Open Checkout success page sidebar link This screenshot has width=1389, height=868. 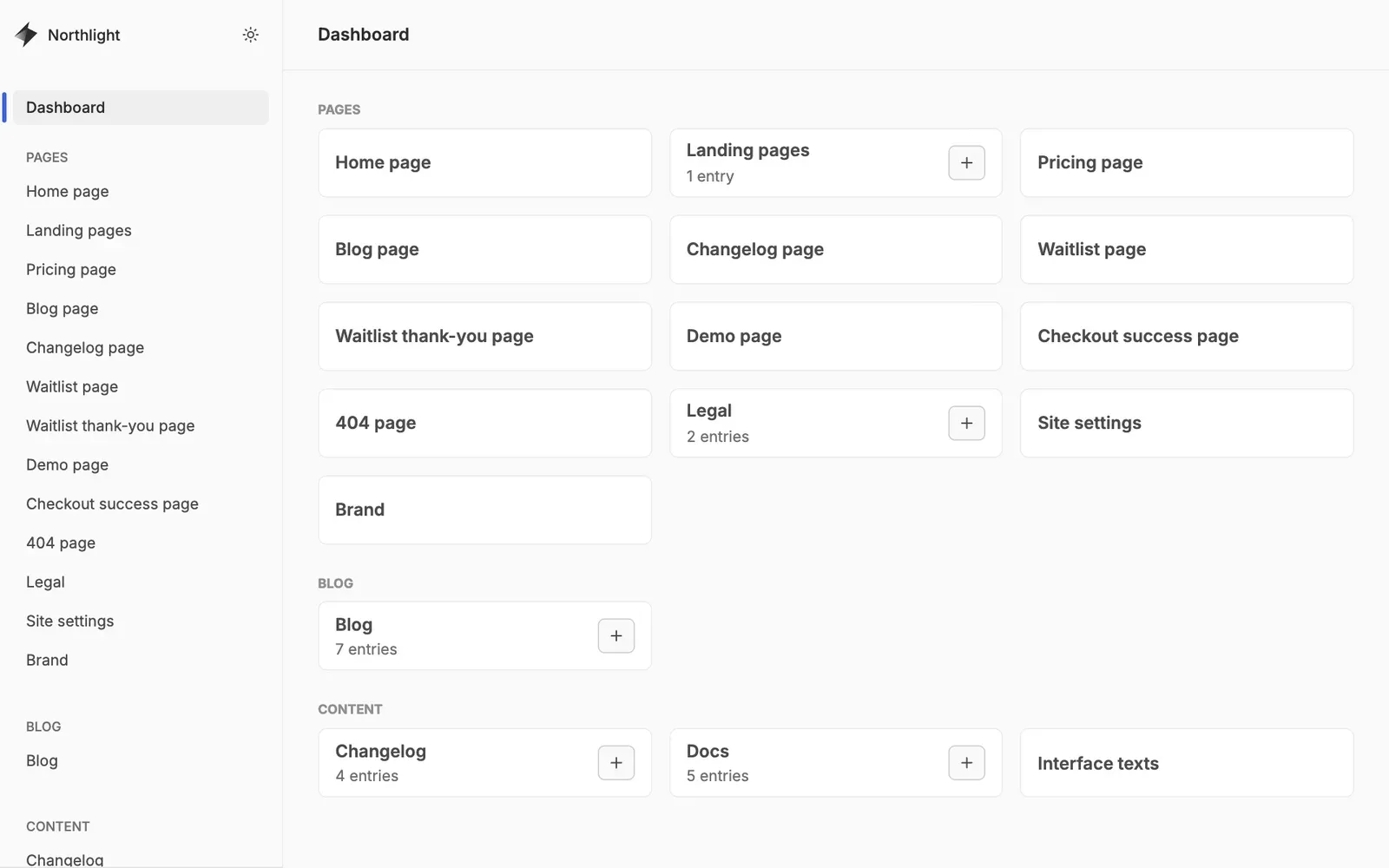(113, 504)
